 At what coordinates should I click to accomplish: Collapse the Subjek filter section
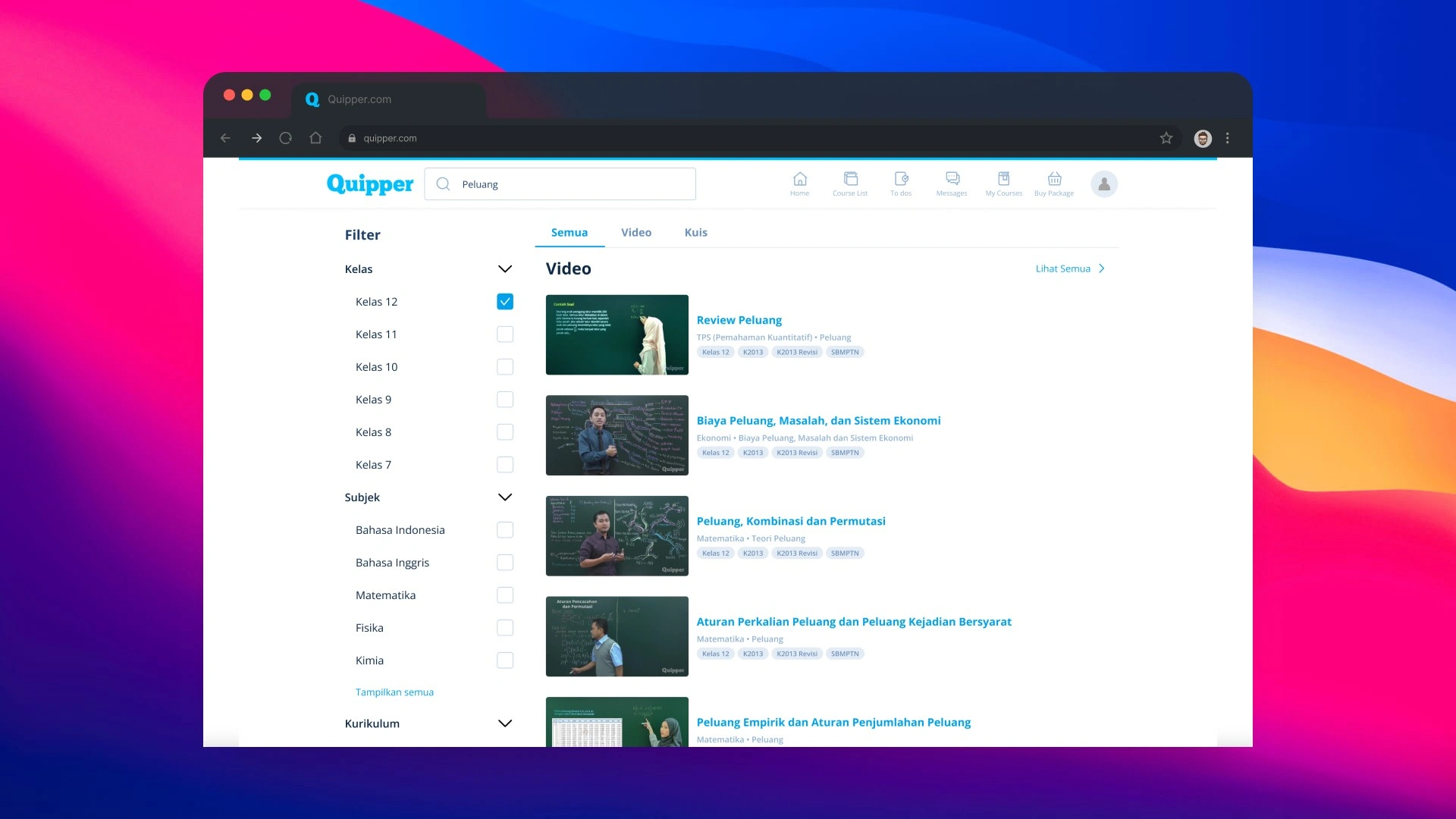pos(504,497)
